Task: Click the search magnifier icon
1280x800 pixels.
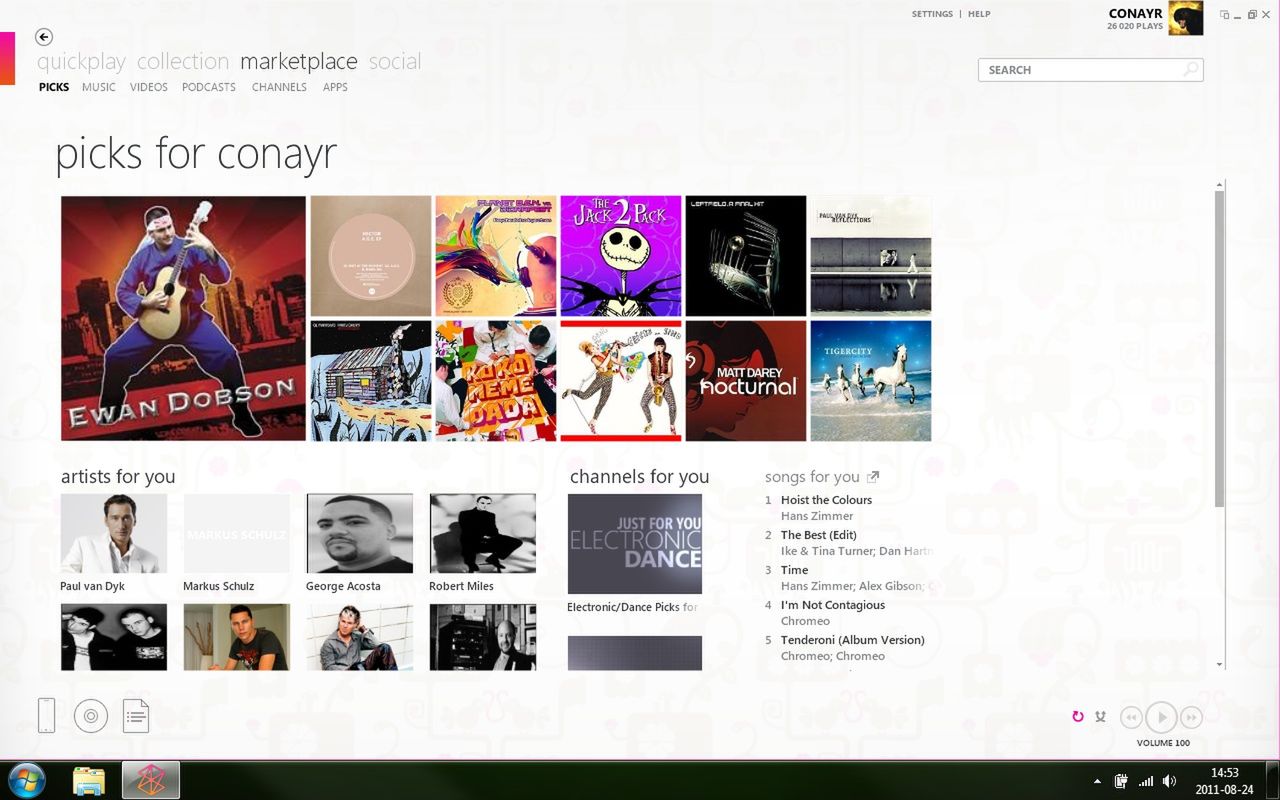Action: [1190, 70]
